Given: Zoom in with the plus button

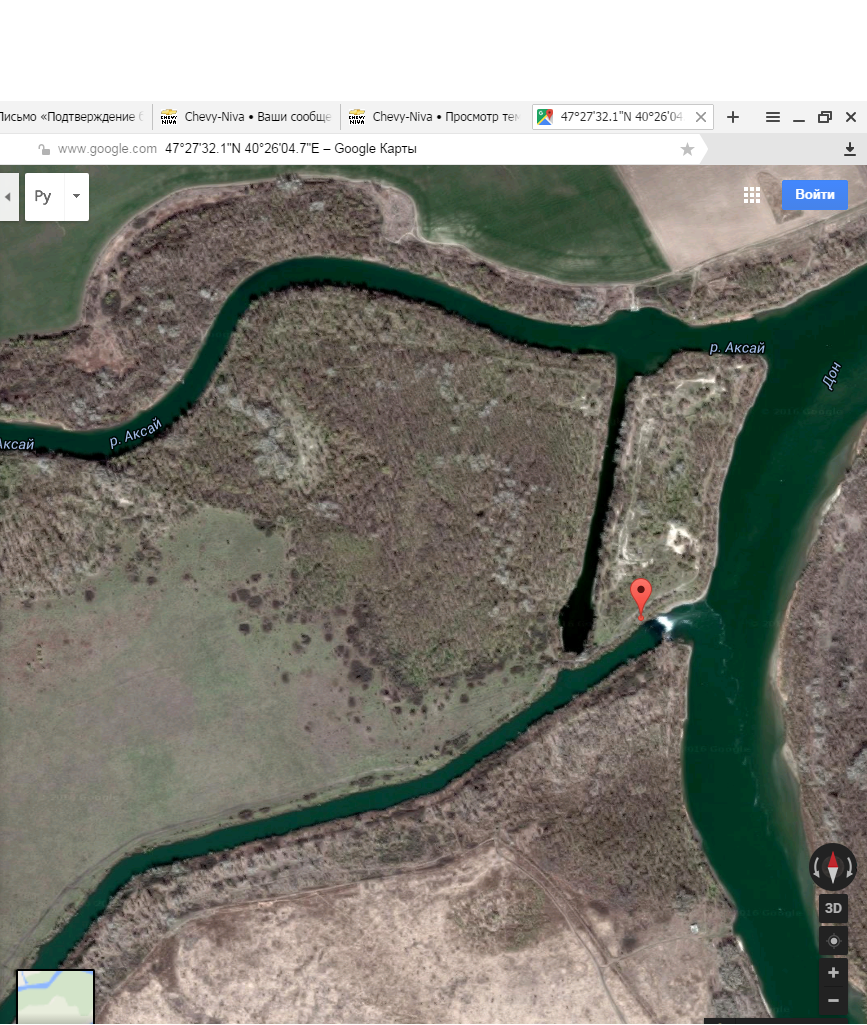Looking at the screenshot, I should pos(833,972).
